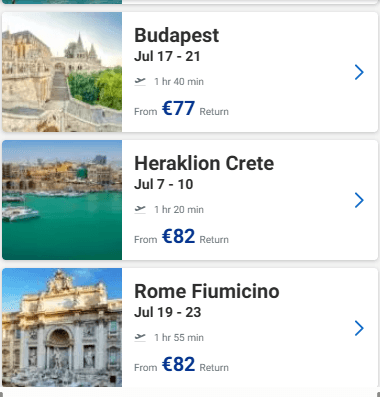Click plane icon beside 1 hr 55 min
The image size is (380, 397).
[140, 337]
